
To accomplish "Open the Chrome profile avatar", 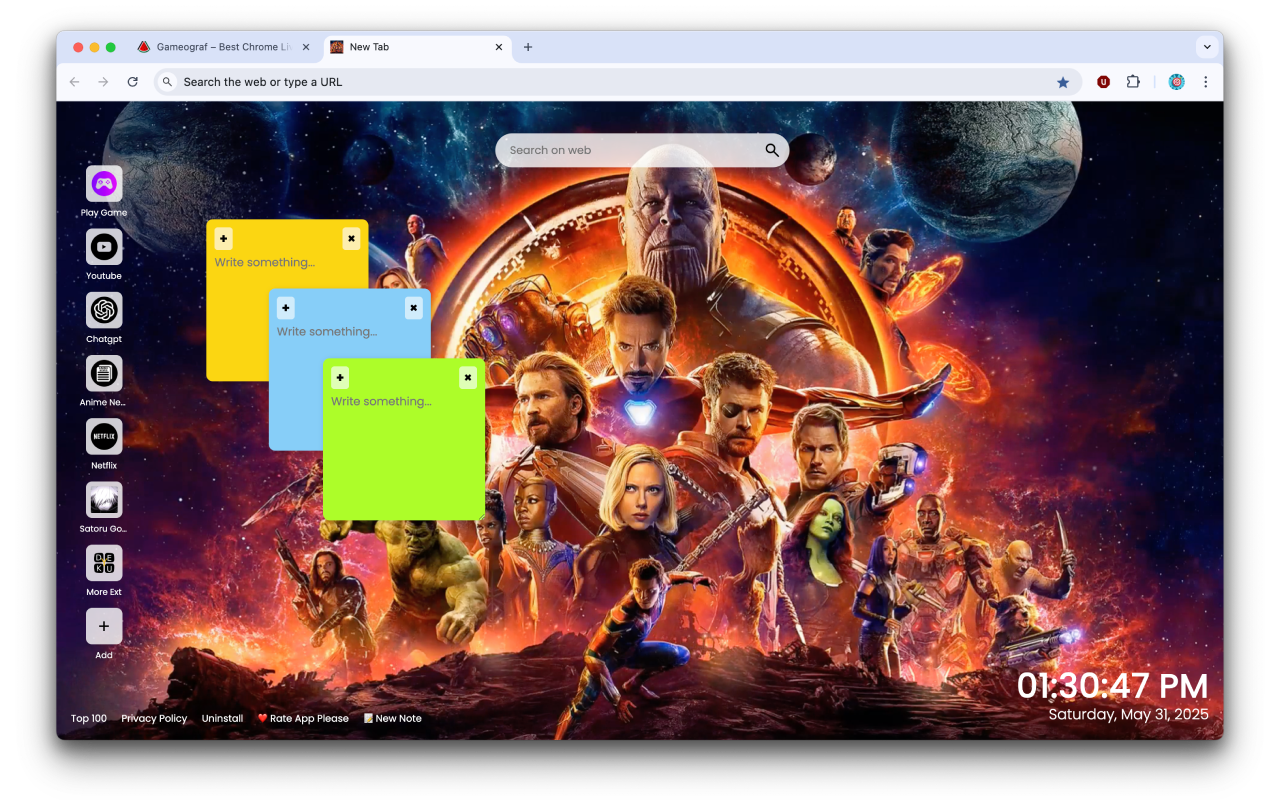I will coord(1176,82).
